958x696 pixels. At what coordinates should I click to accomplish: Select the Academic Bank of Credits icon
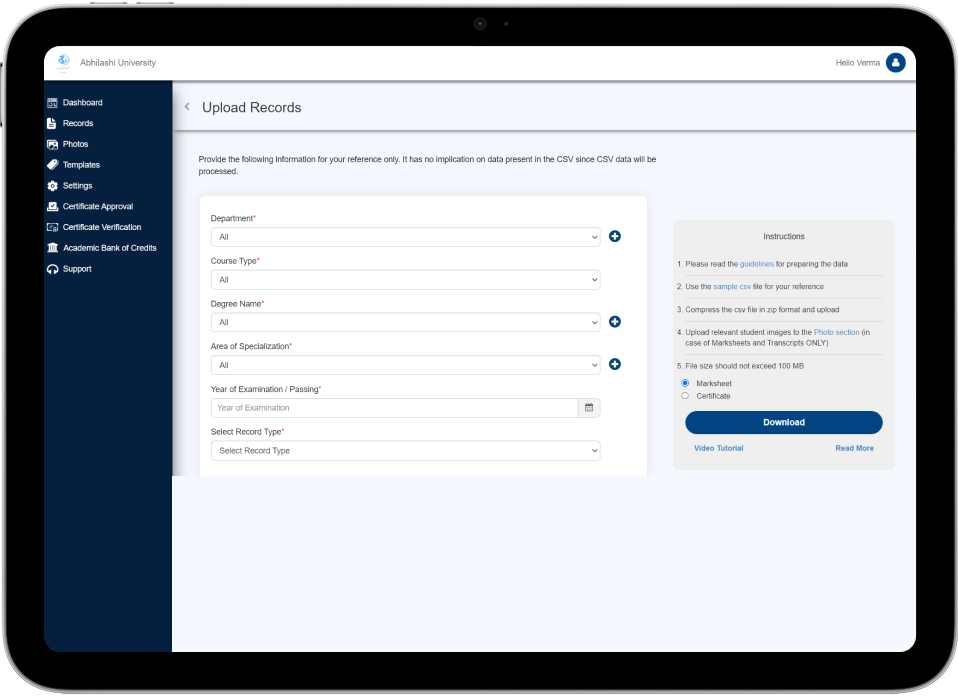(52, 247)
